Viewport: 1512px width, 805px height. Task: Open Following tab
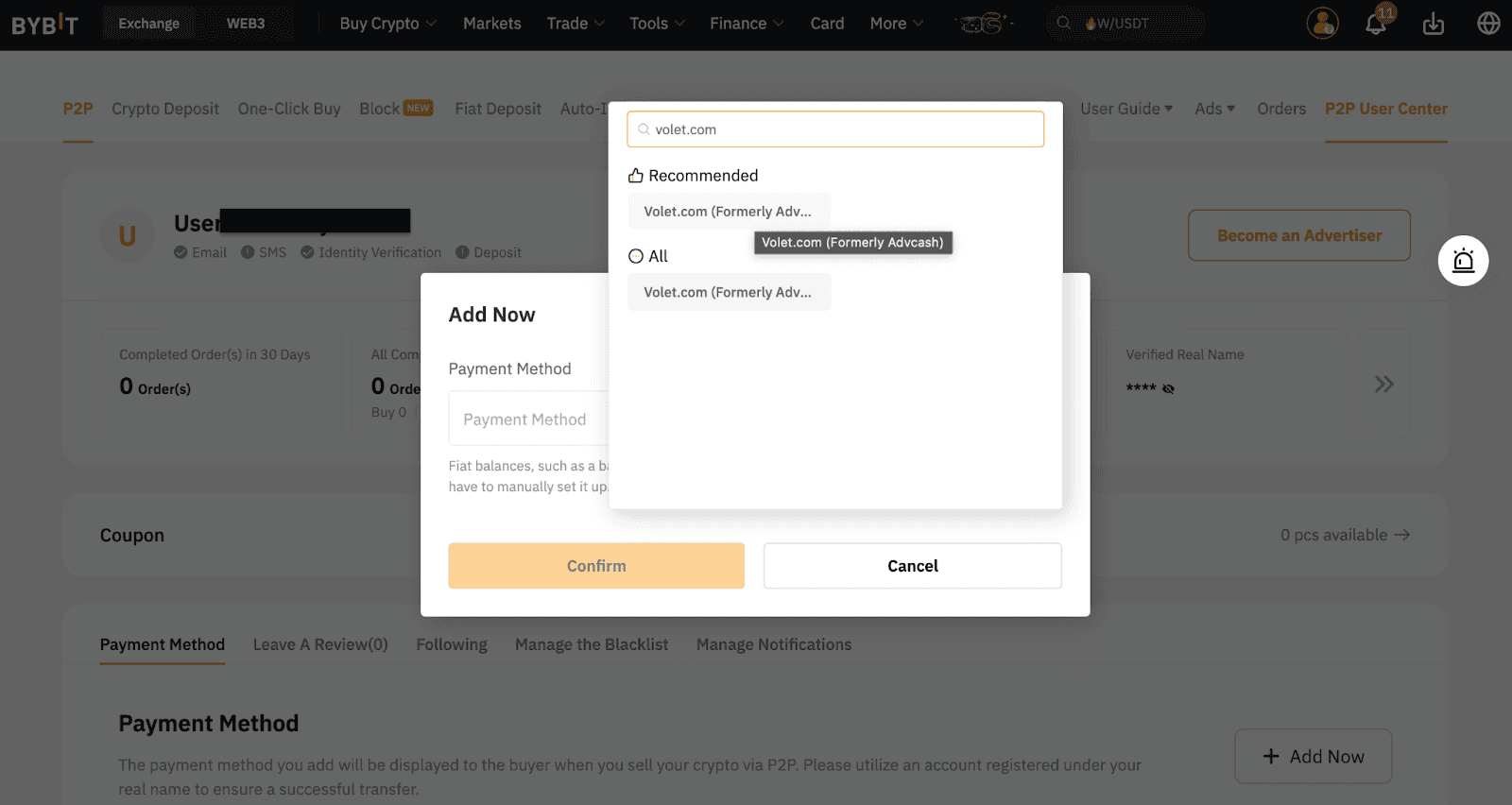[x=452, y=644]
